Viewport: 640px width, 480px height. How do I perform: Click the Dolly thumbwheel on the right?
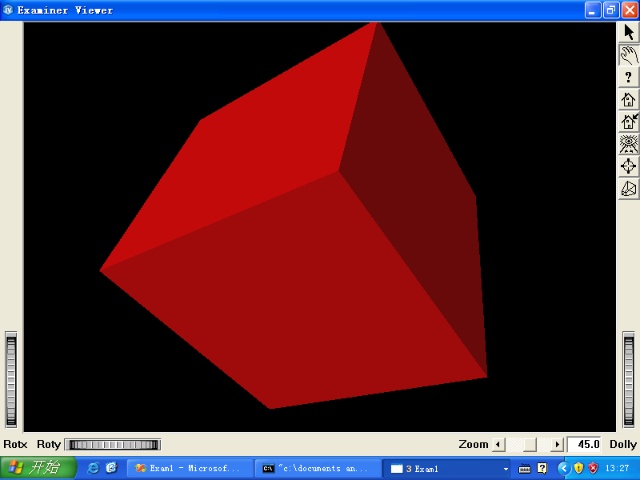(x=629, y=380)
